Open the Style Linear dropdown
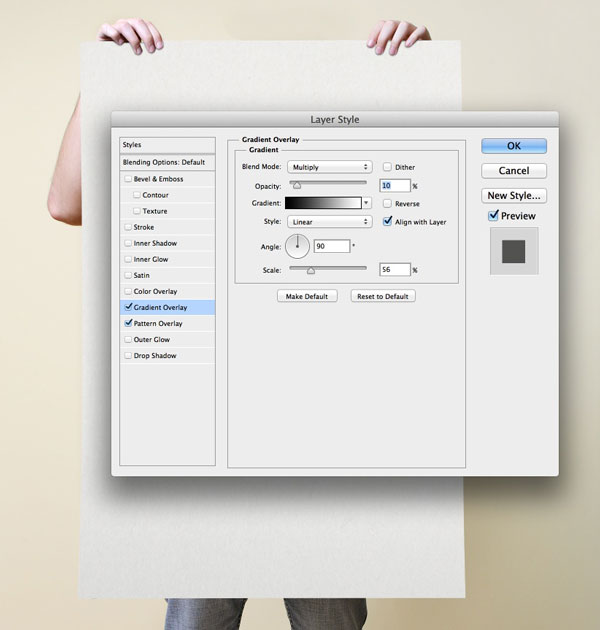The image size is (600, 630). pyautogui.click(x=330, y=222)
